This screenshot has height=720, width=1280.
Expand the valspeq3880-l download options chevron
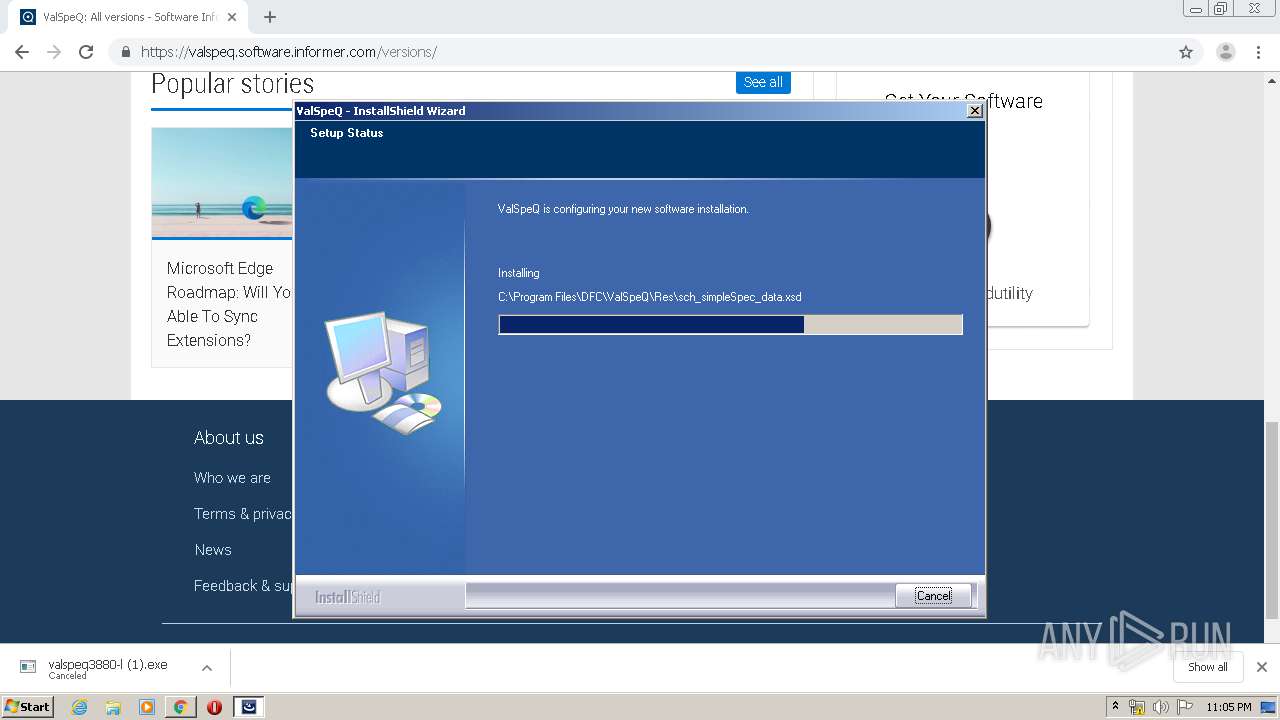point(207,668)
